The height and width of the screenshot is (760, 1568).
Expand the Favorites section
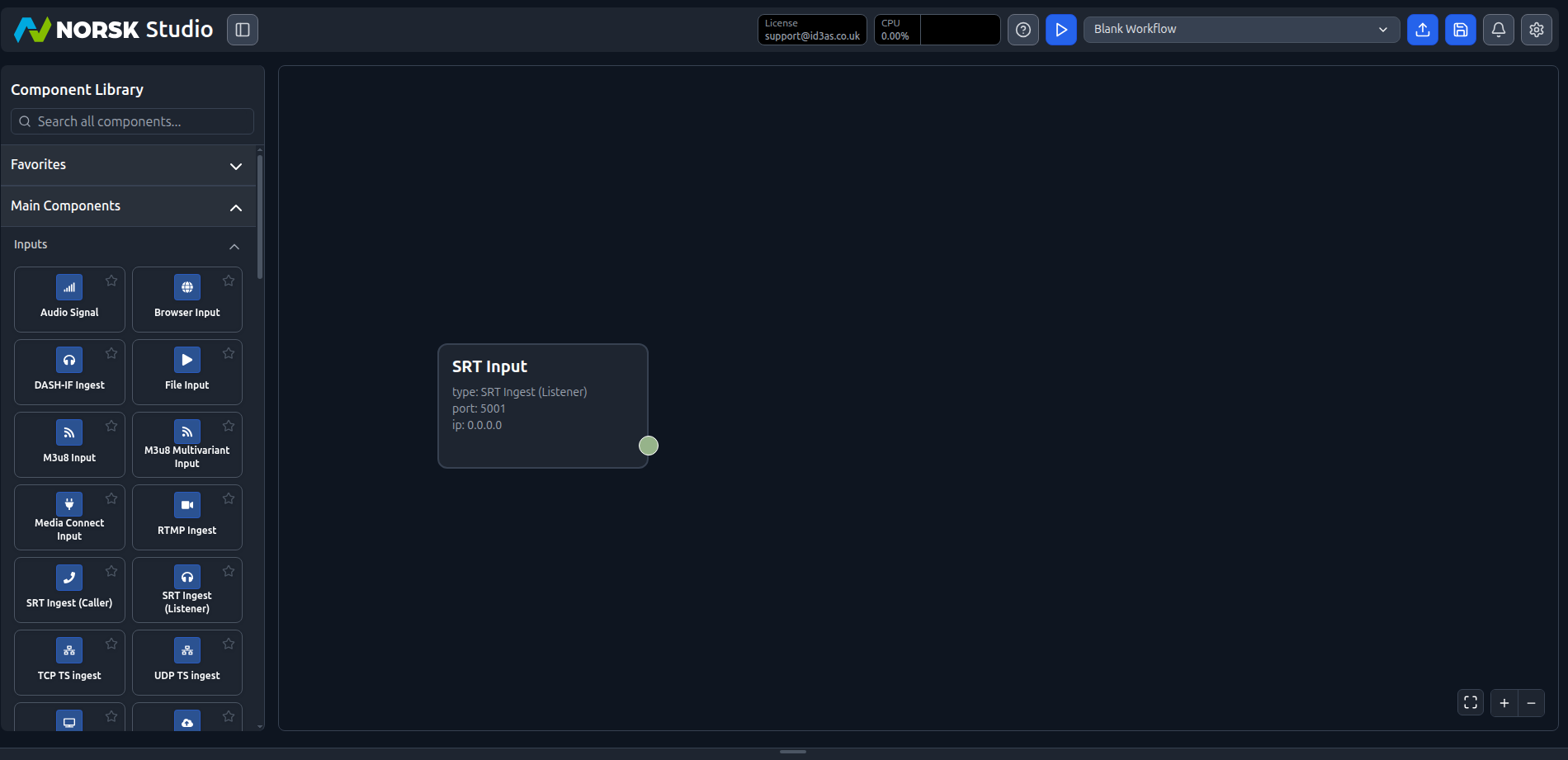(x=129, y=165)
